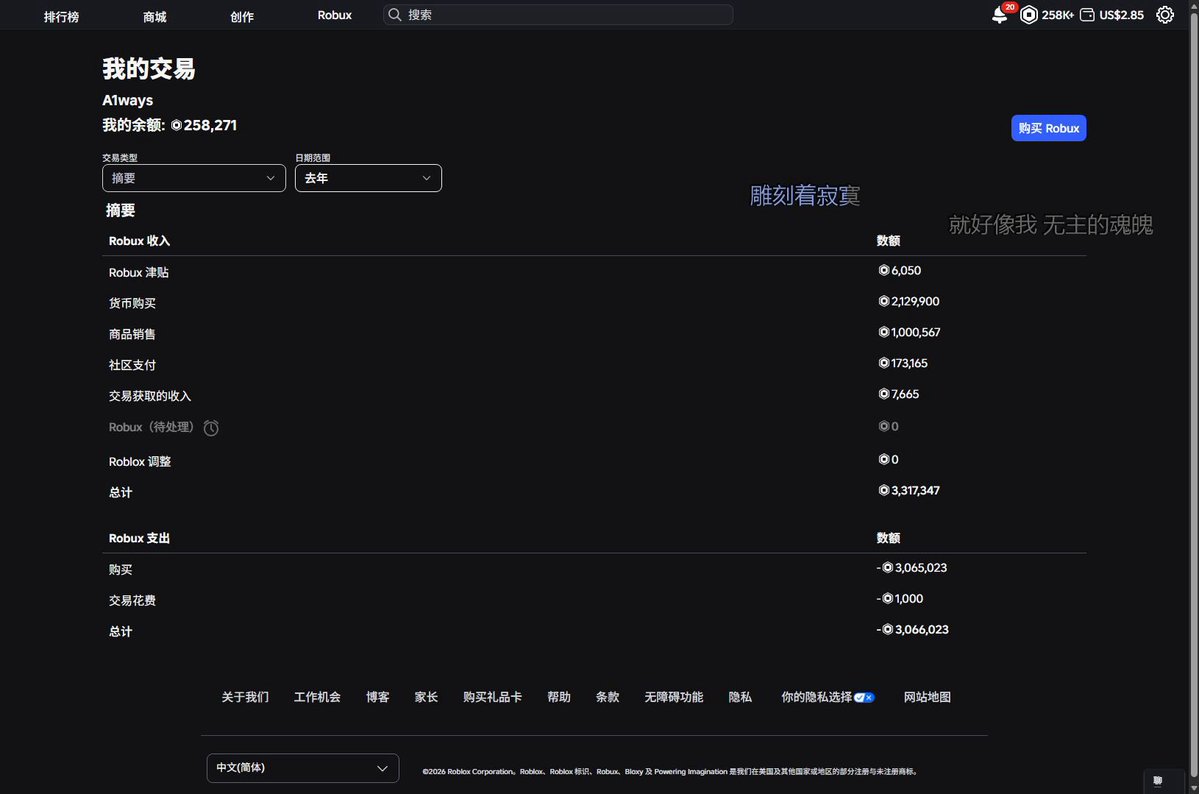Open the 你的隐私选择 footer link

pyautogui.click(x=816, y=697)
